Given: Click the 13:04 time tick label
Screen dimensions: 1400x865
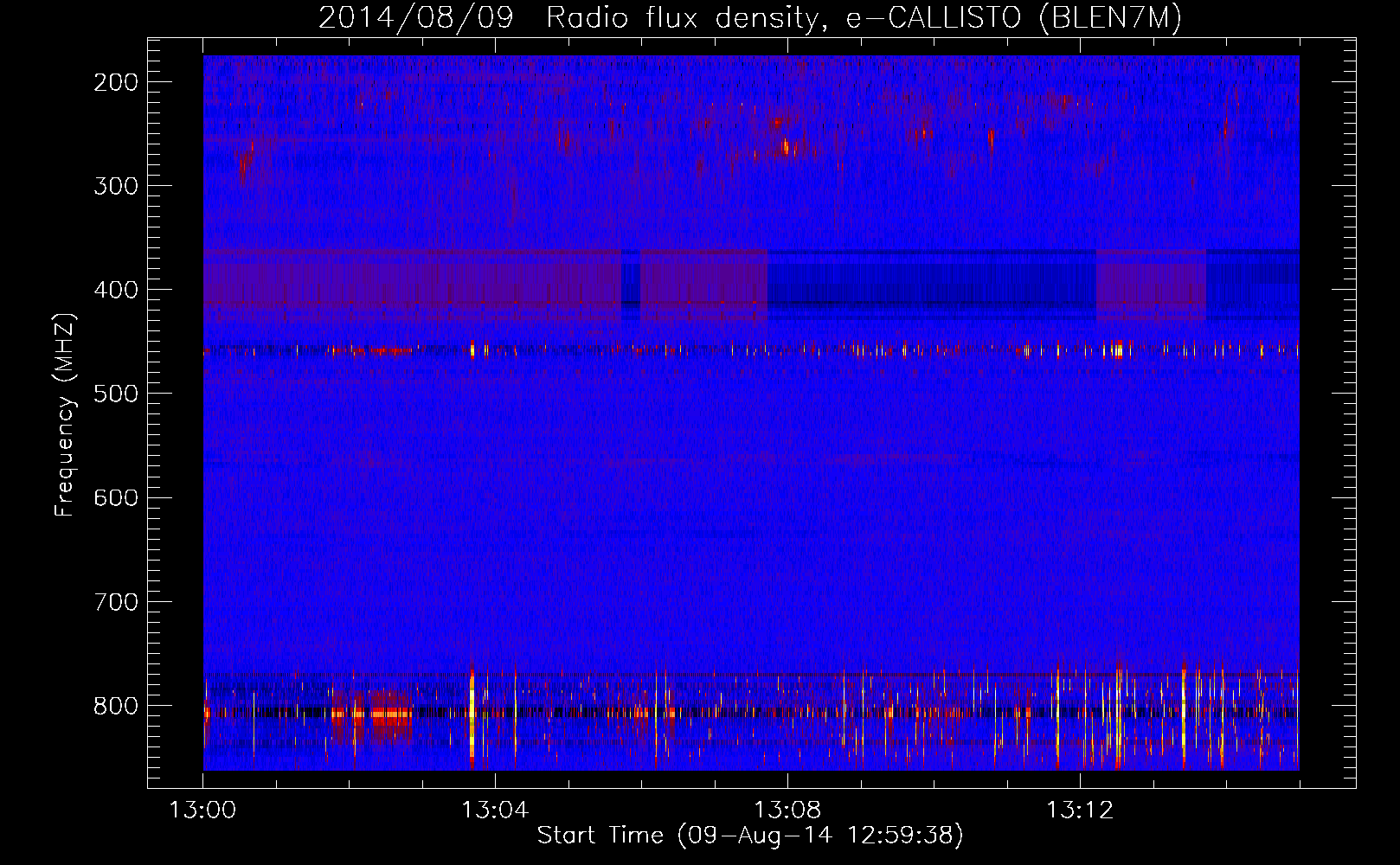Looking at the screenshot, I should point(495,811).
